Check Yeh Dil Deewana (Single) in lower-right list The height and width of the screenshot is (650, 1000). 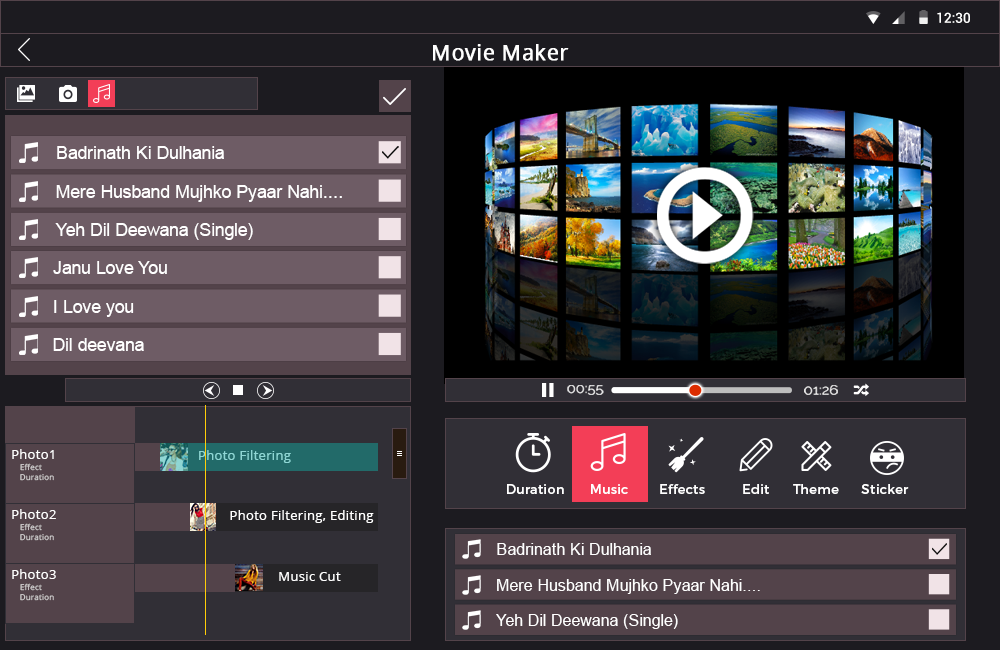pyautogui.click(x=939, y=619)
